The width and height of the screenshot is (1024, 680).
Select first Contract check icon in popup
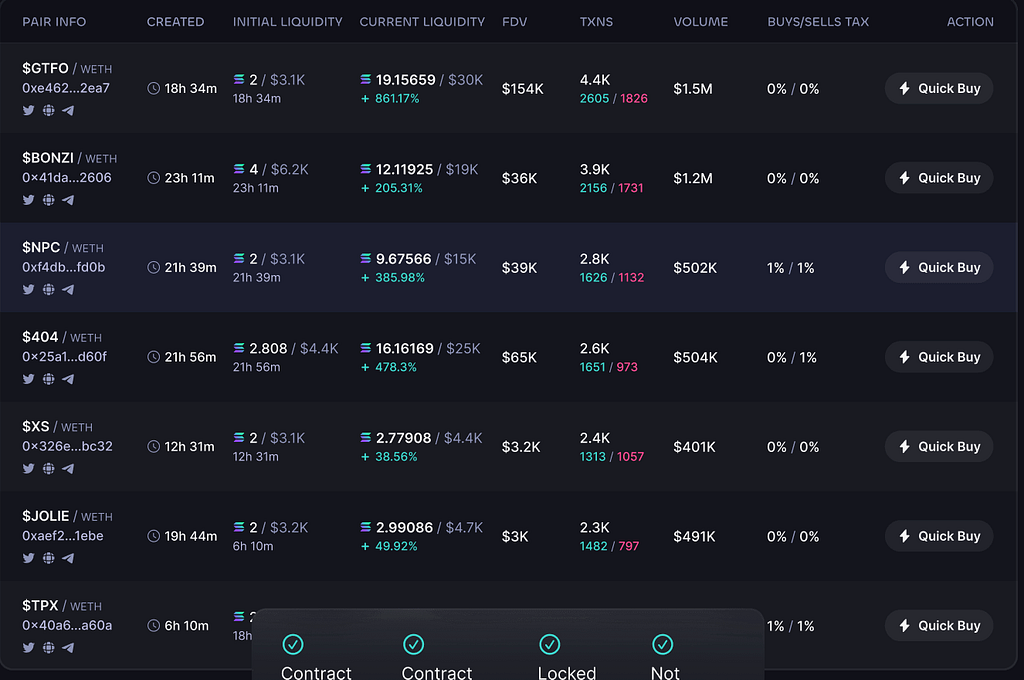click(293, 645)
